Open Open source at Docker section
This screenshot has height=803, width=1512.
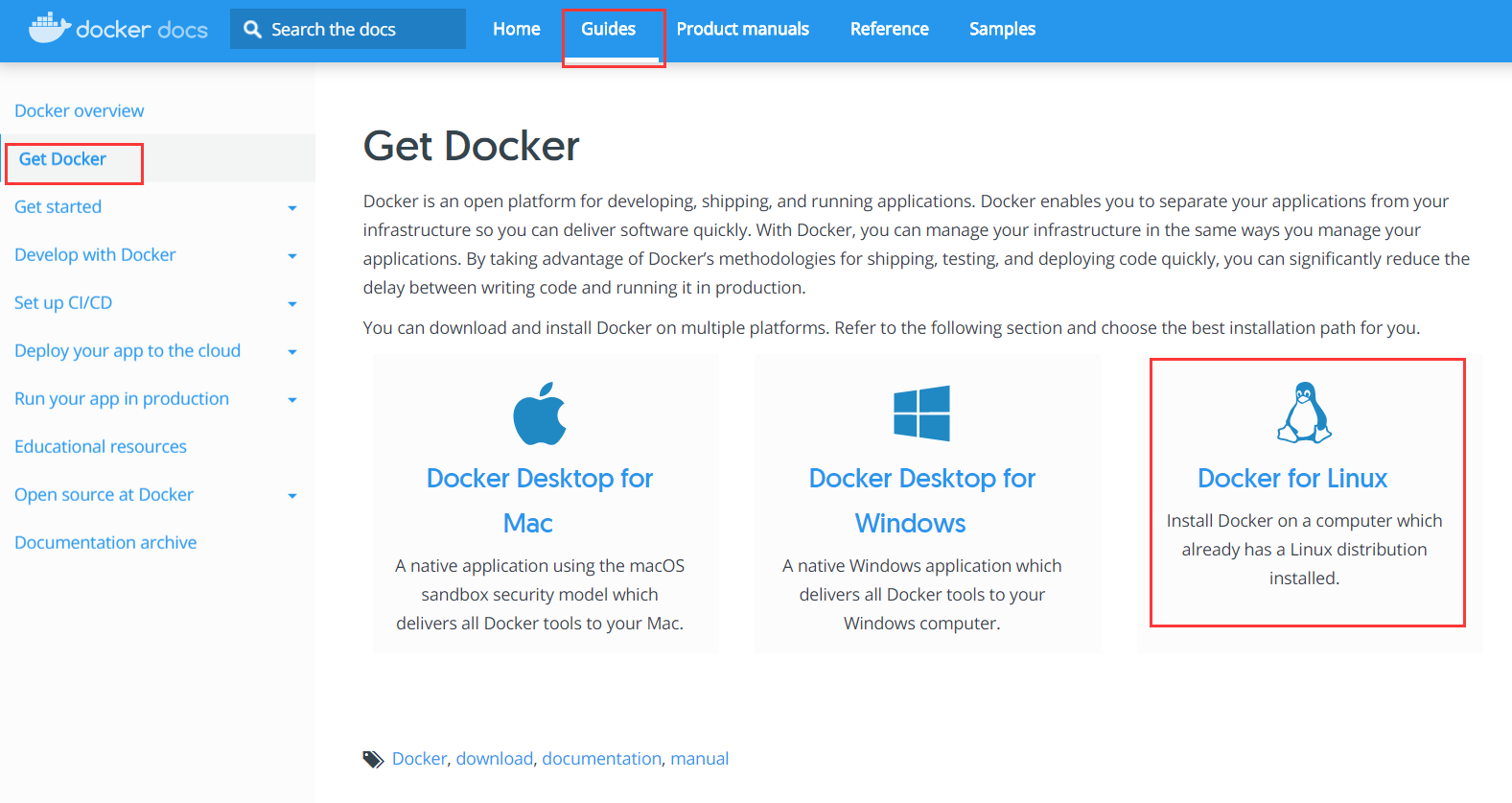coord(105,495)
